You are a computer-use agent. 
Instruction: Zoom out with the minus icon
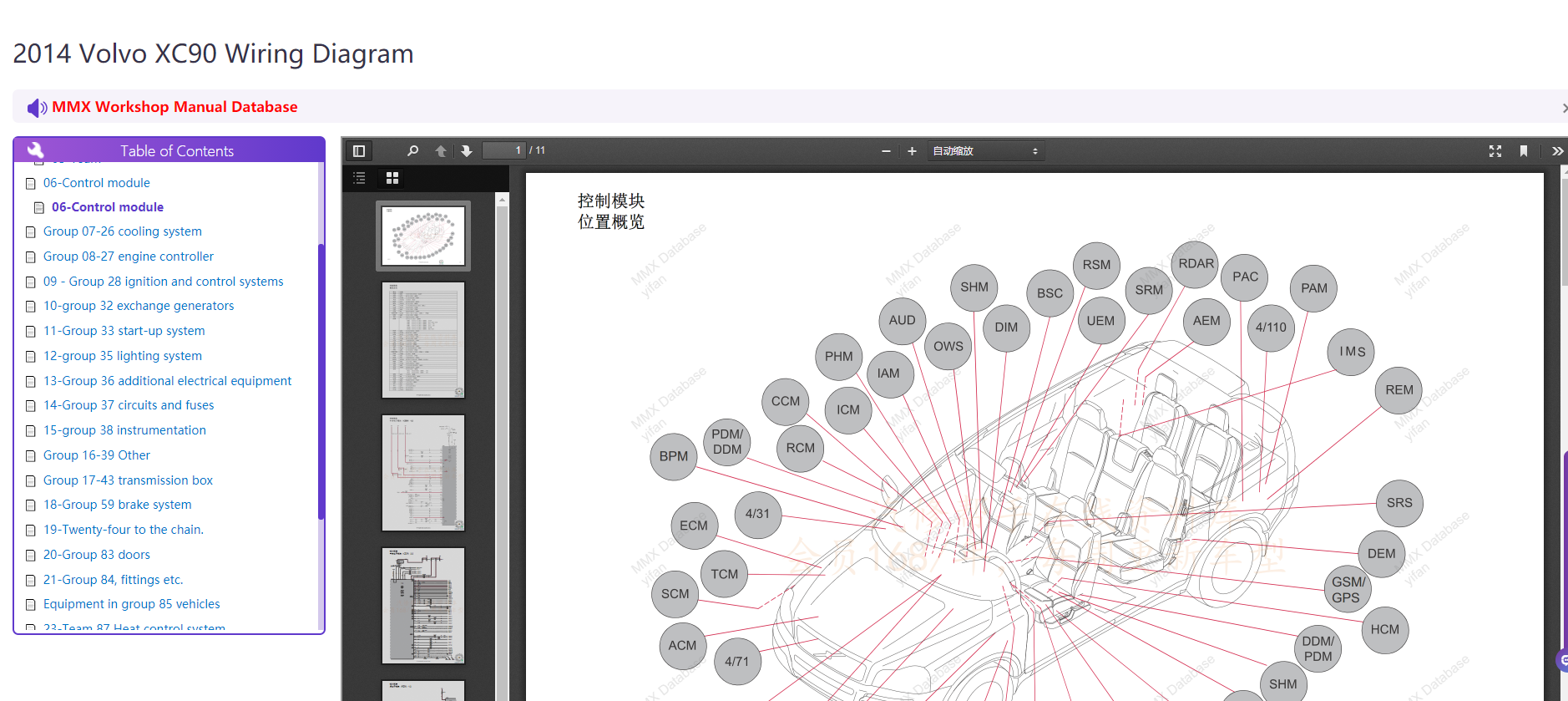click(886, 151)
